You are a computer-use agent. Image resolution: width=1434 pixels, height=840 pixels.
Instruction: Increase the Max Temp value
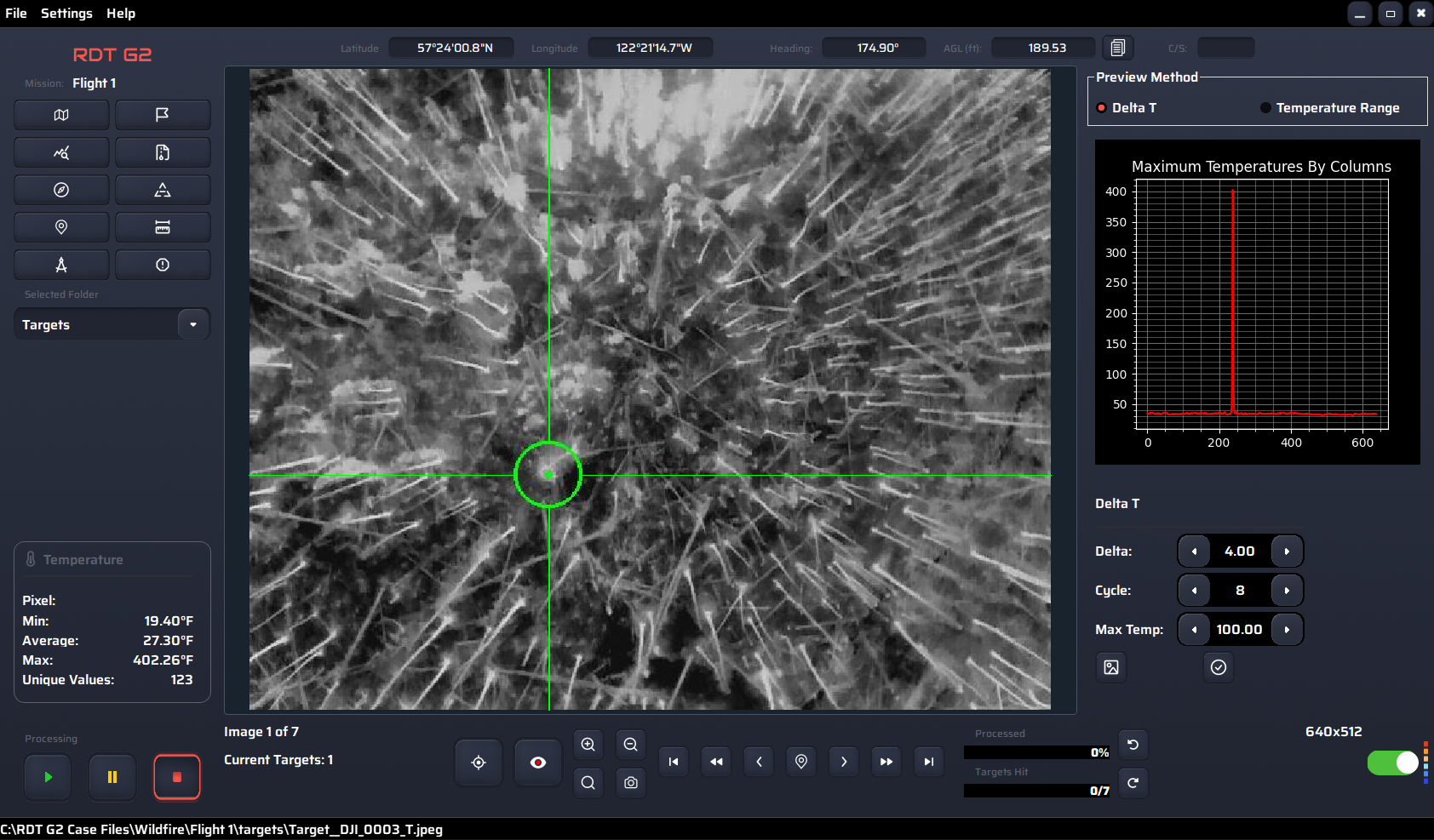pyautogui.click(x=1287, y=630)
